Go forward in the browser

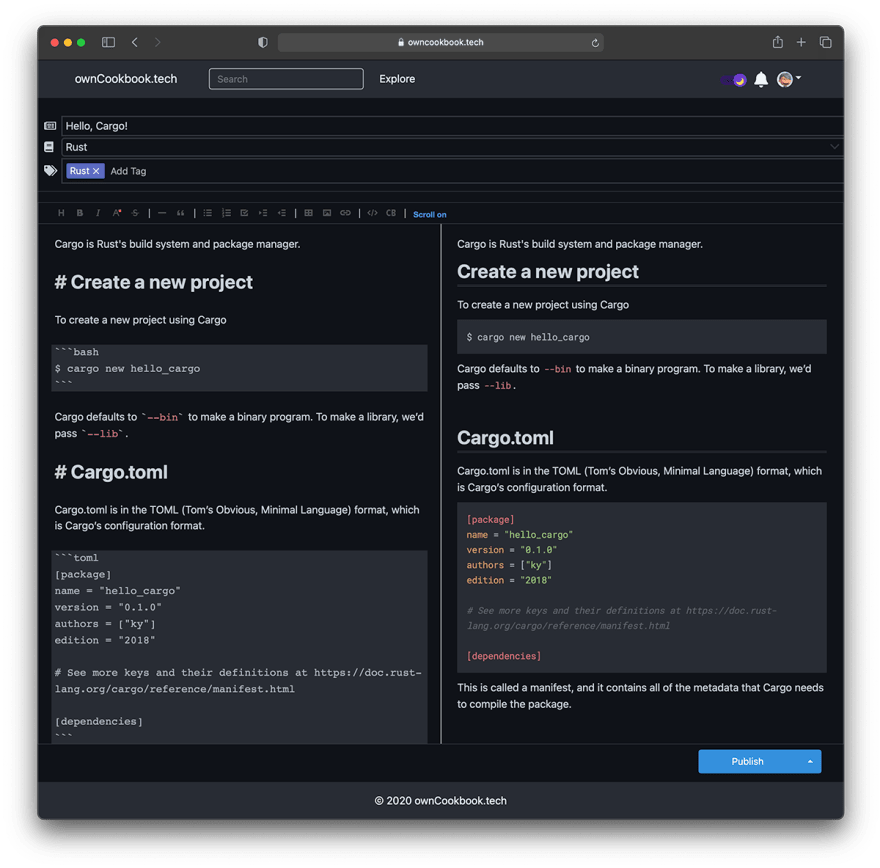tap(158, 42)
